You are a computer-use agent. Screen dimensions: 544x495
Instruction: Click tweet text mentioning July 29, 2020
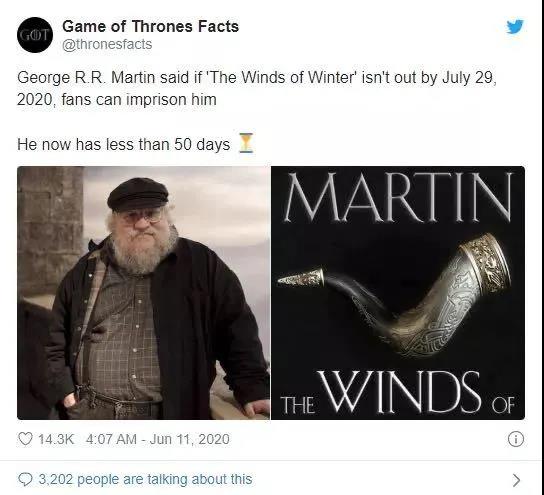tap(257, 88)
